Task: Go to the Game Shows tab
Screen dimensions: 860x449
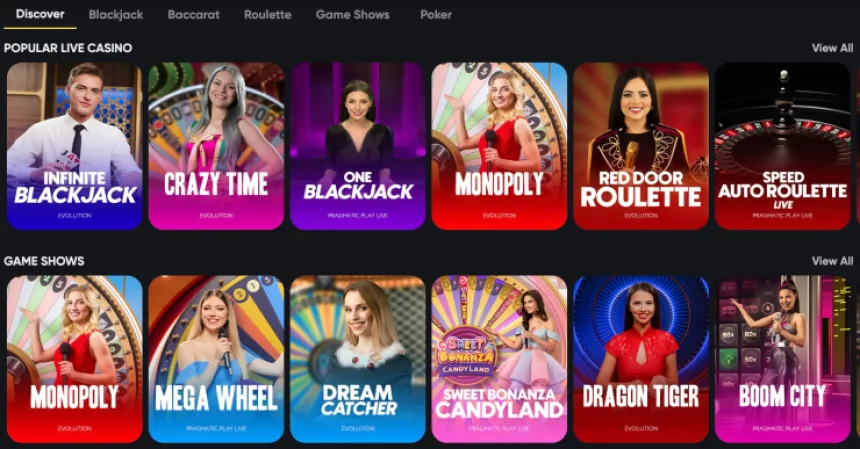Action: click(x=353, y=15)
